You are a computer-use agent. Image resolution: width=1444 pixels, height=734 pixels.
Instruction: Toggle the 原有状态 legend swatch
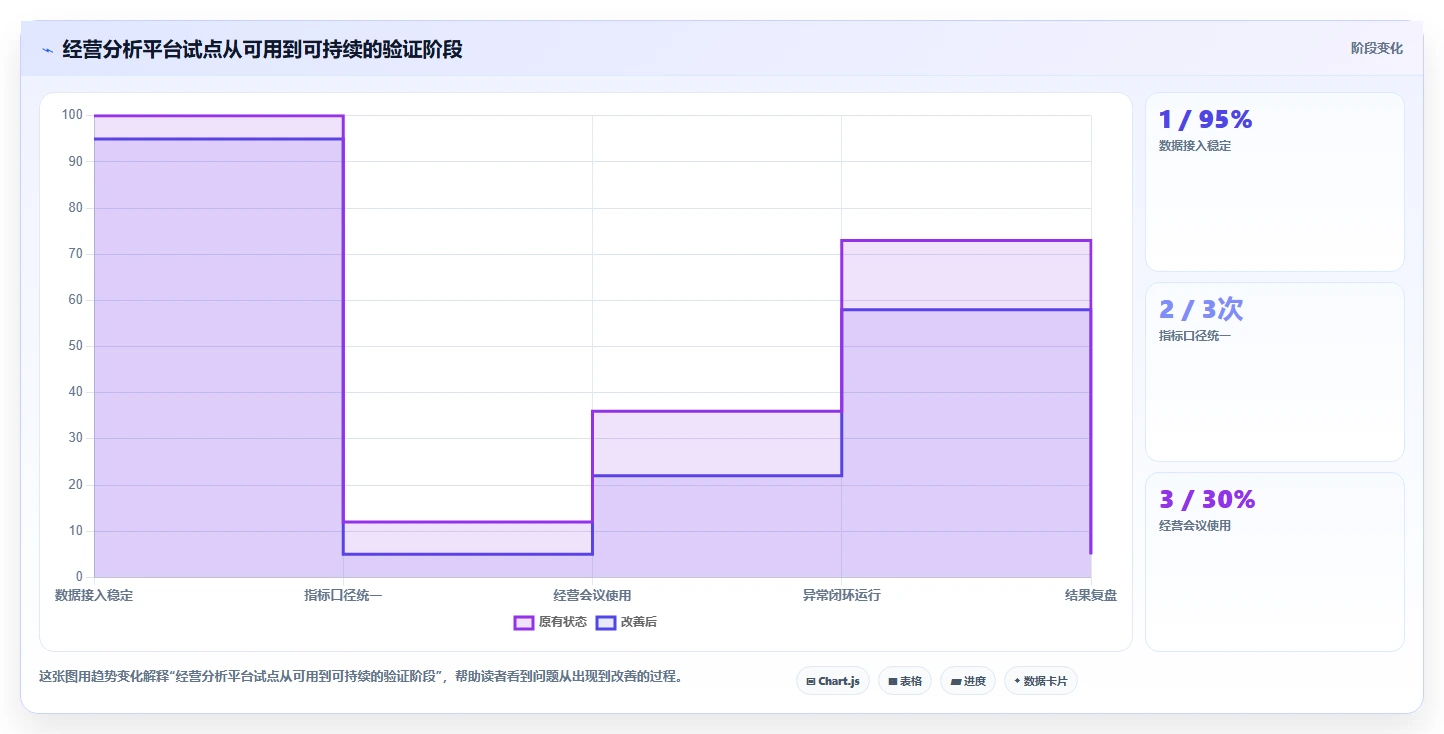point(524,622)
